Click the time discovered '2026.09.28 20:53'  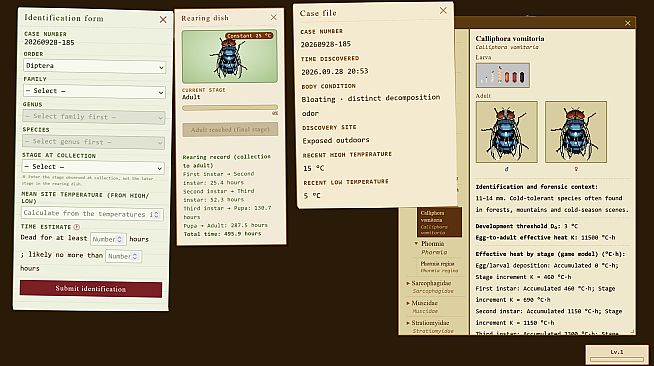point(335,71)
